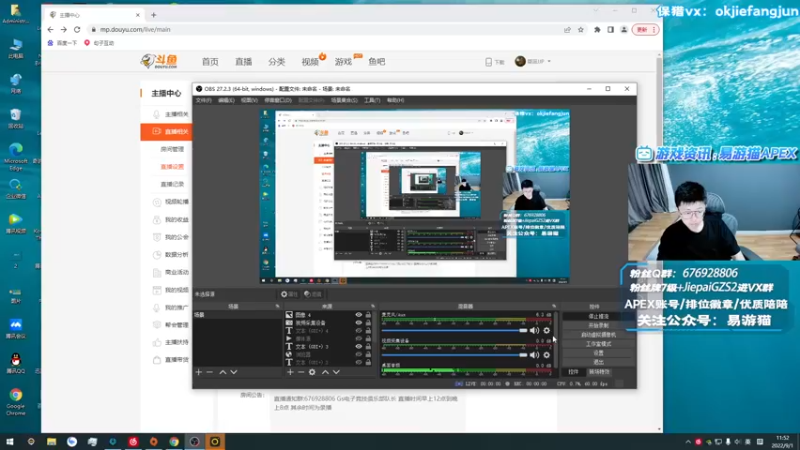Move the OBS scene down
Screen dimensions: 800x450
234,372
